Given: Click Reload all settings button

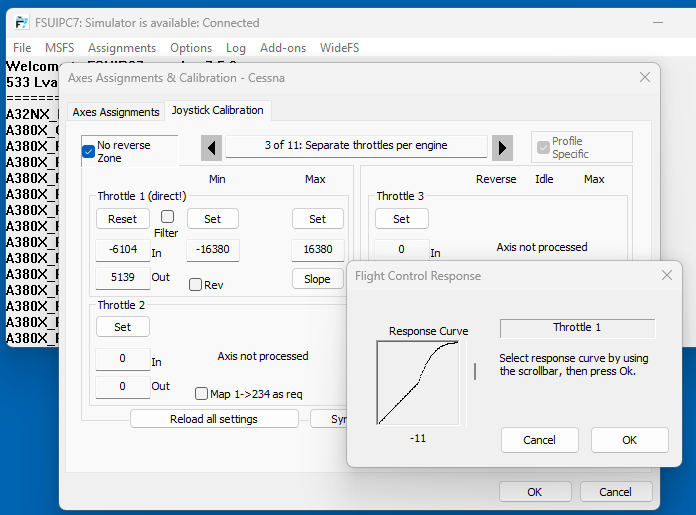Looking at the screenshot, I should (x=214, y=419).
